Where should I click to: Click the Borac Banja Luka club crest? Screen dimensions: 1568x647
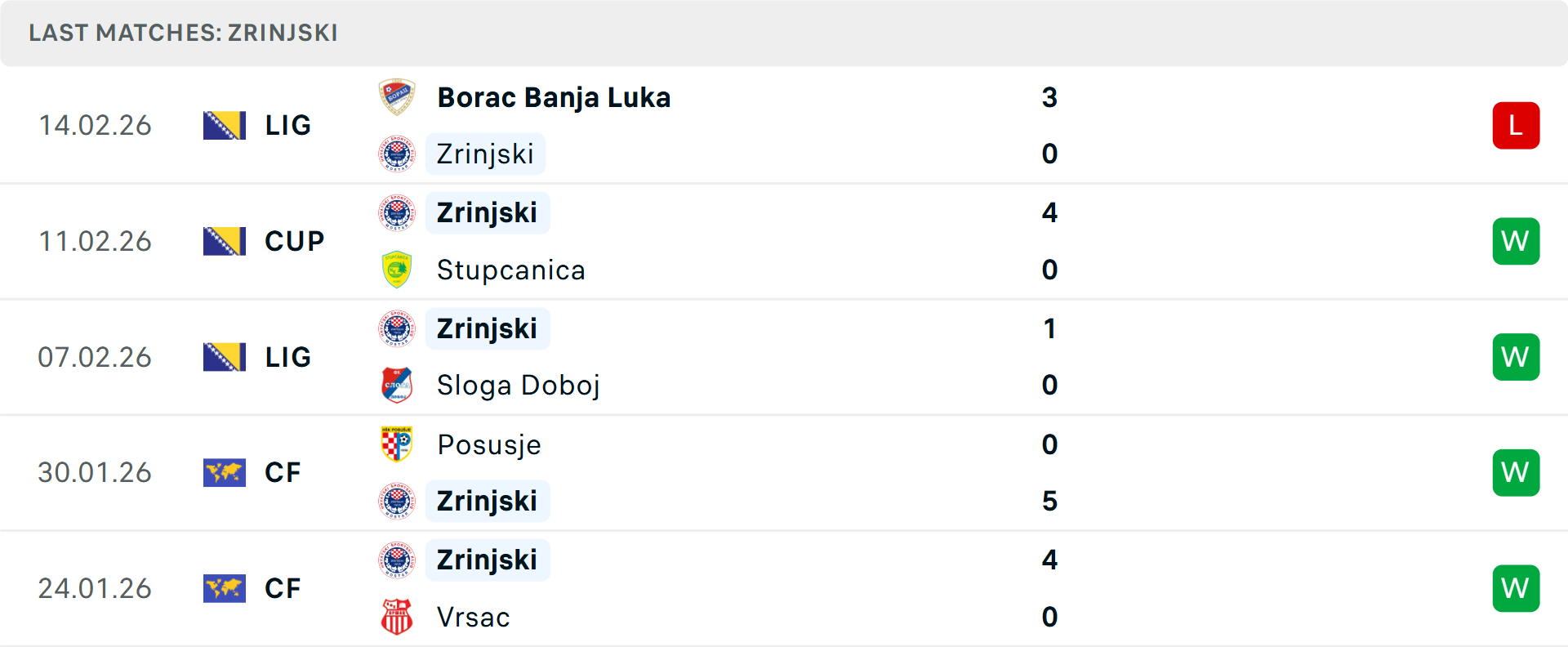coord(397,97)
